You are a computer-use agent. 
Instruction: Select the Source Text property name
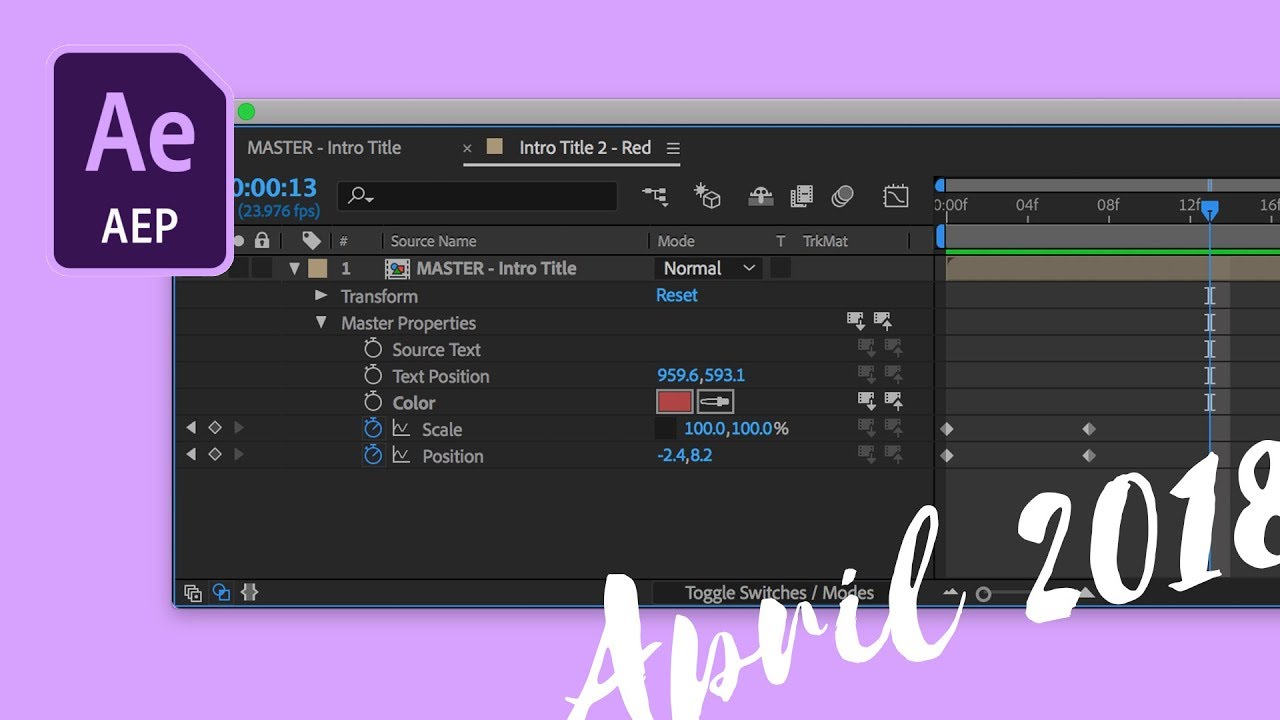(436, 349)
